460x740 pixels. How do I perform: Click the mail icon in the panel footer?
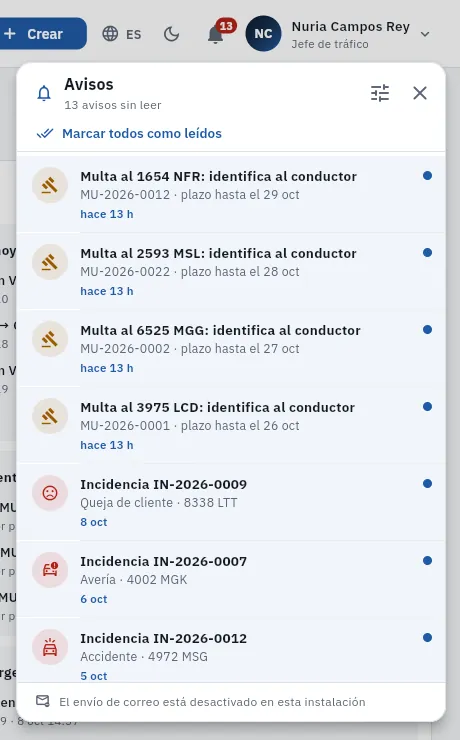43,701
